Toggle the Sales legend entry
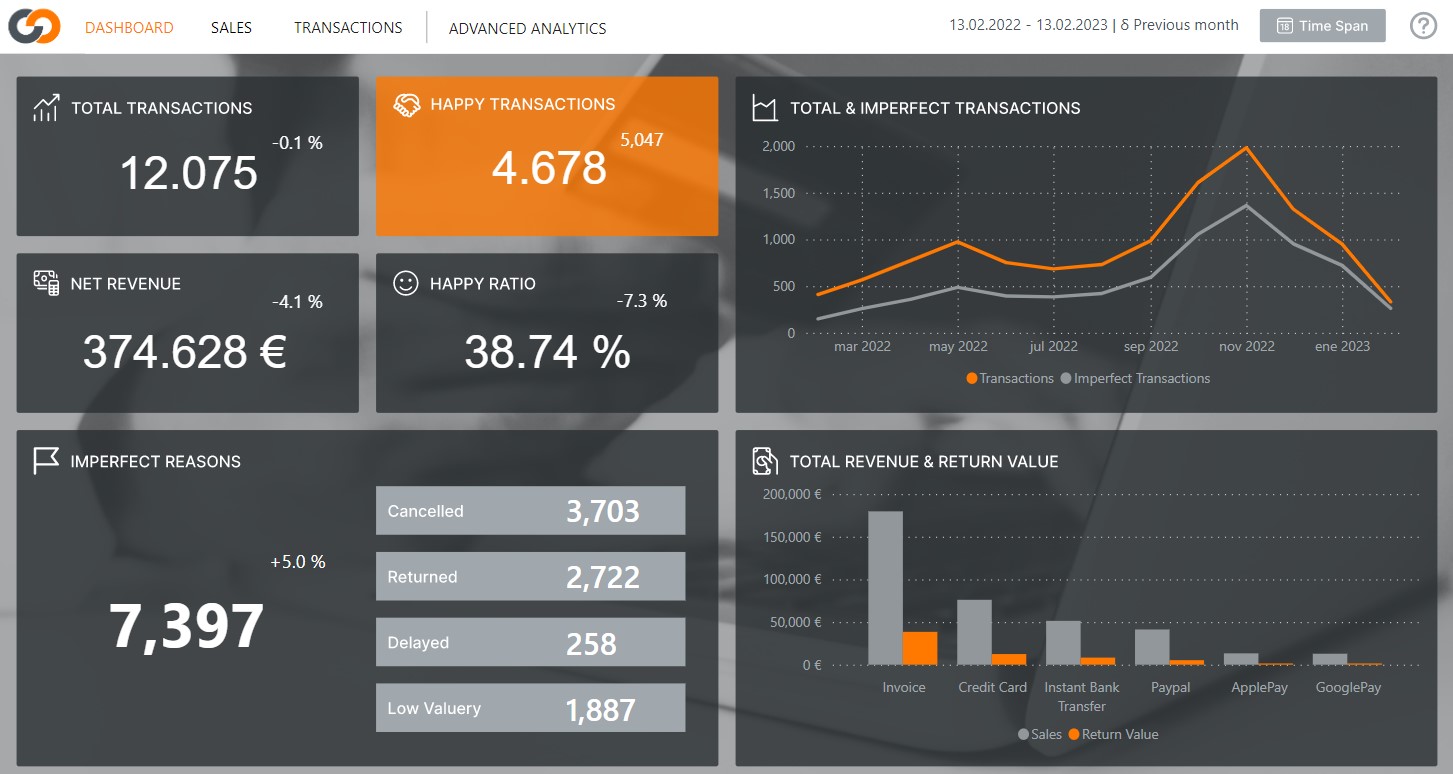1453x774 pixels. tap(1040, 734)
